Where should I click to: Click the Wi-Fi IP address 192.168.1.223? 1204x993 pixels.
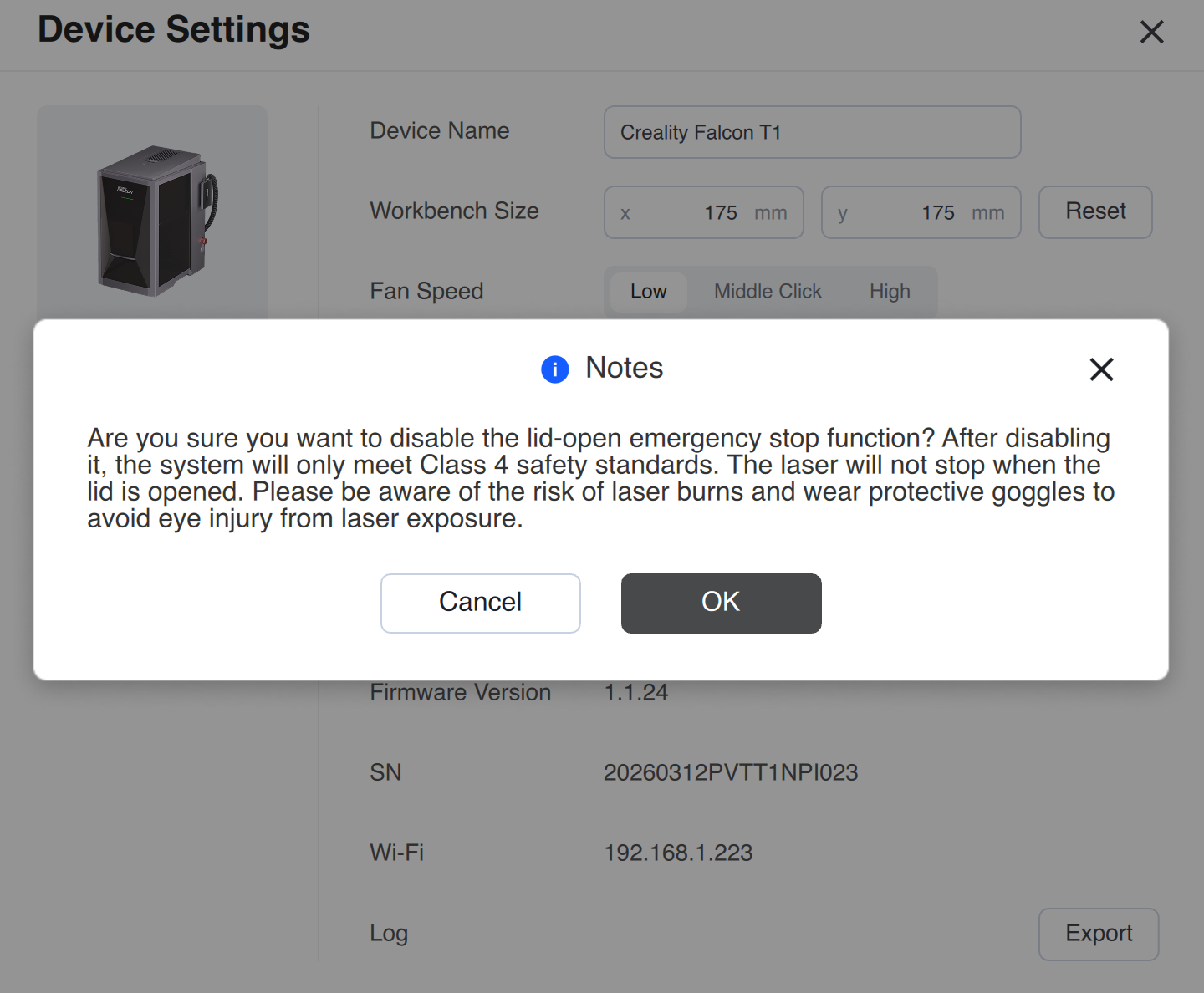(678, 853)
